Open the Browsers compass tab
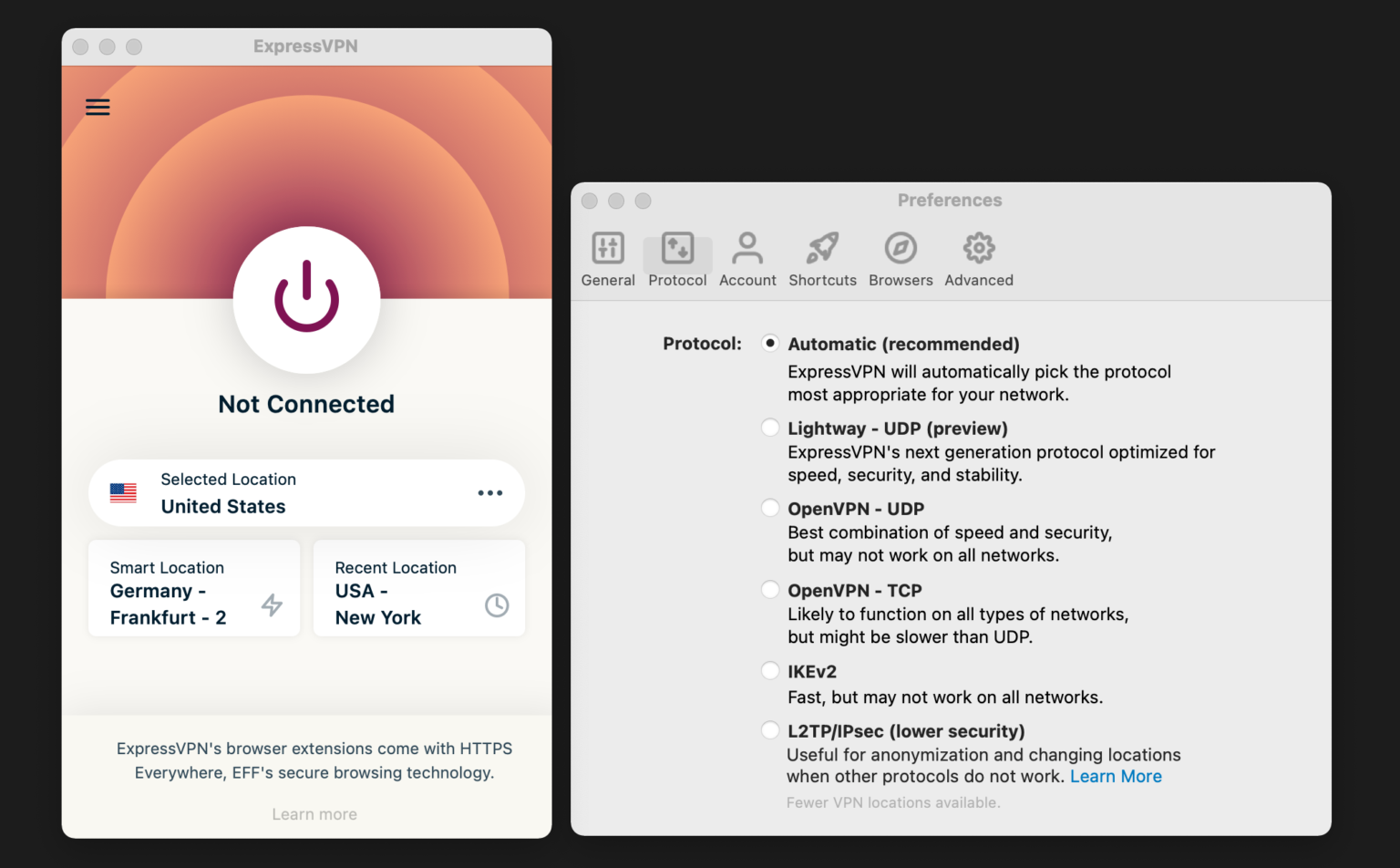This screenshot has width=1400, height=868. 901,259
